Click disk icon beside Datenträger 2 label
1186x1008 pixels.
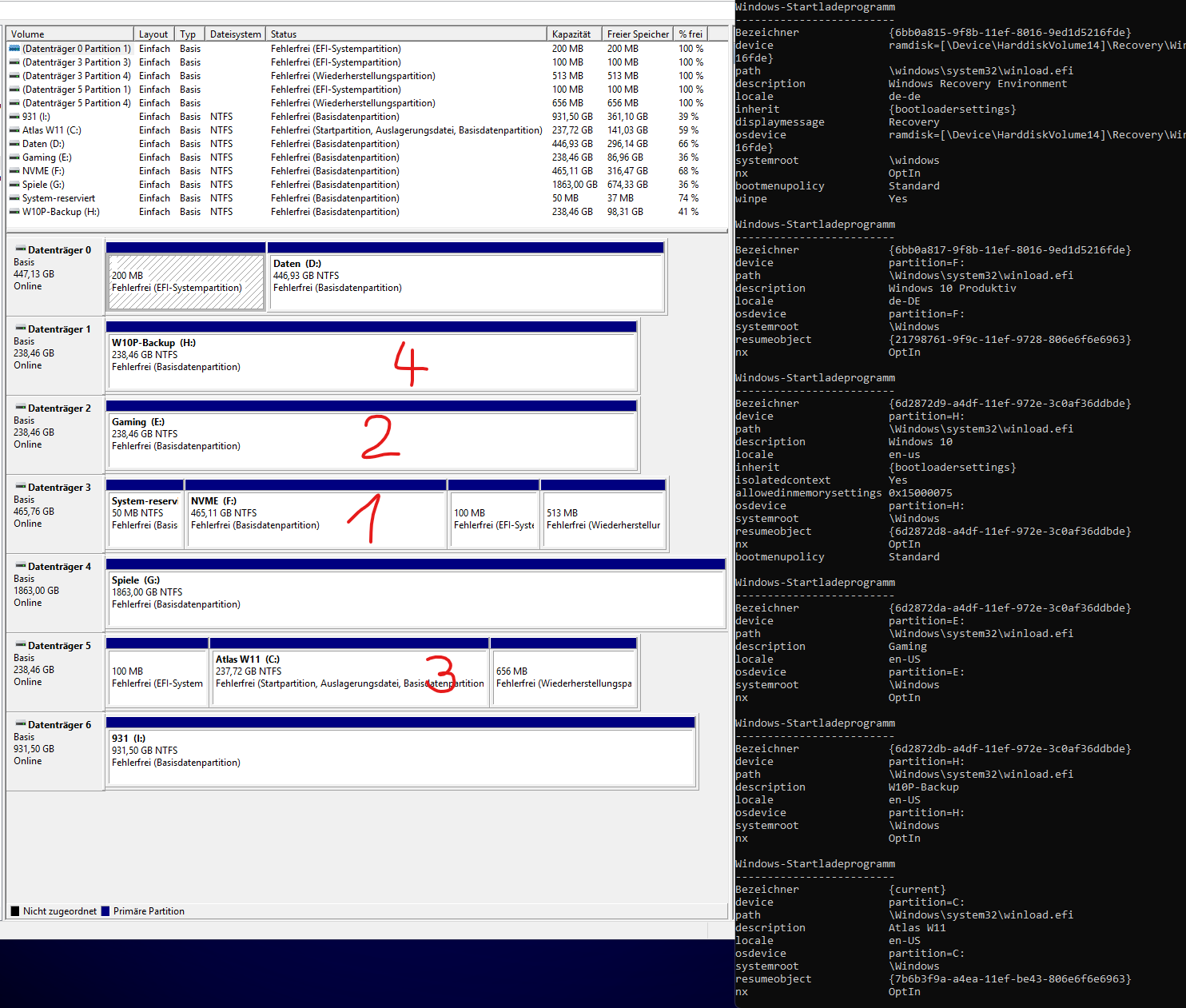click(x=21, y=408)
